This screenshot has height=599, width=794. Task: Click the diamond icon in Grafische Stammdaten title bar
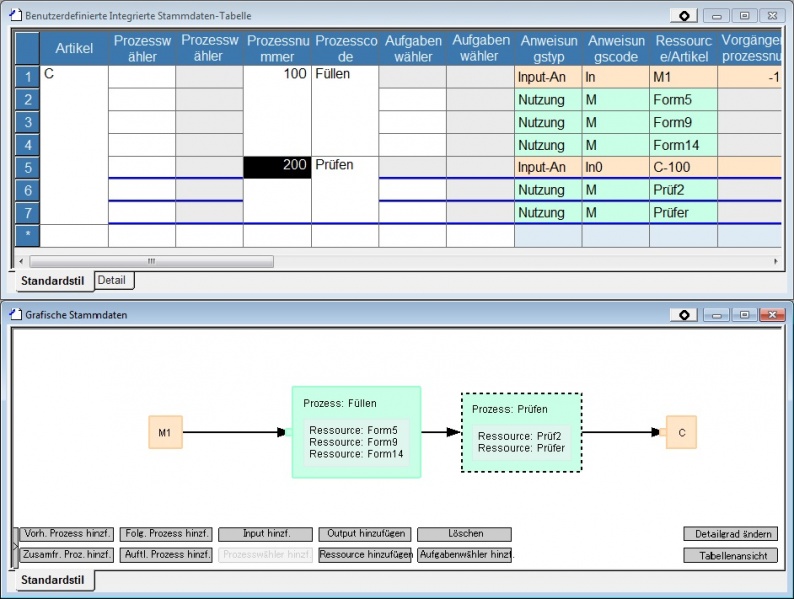[x=683, y=315]
